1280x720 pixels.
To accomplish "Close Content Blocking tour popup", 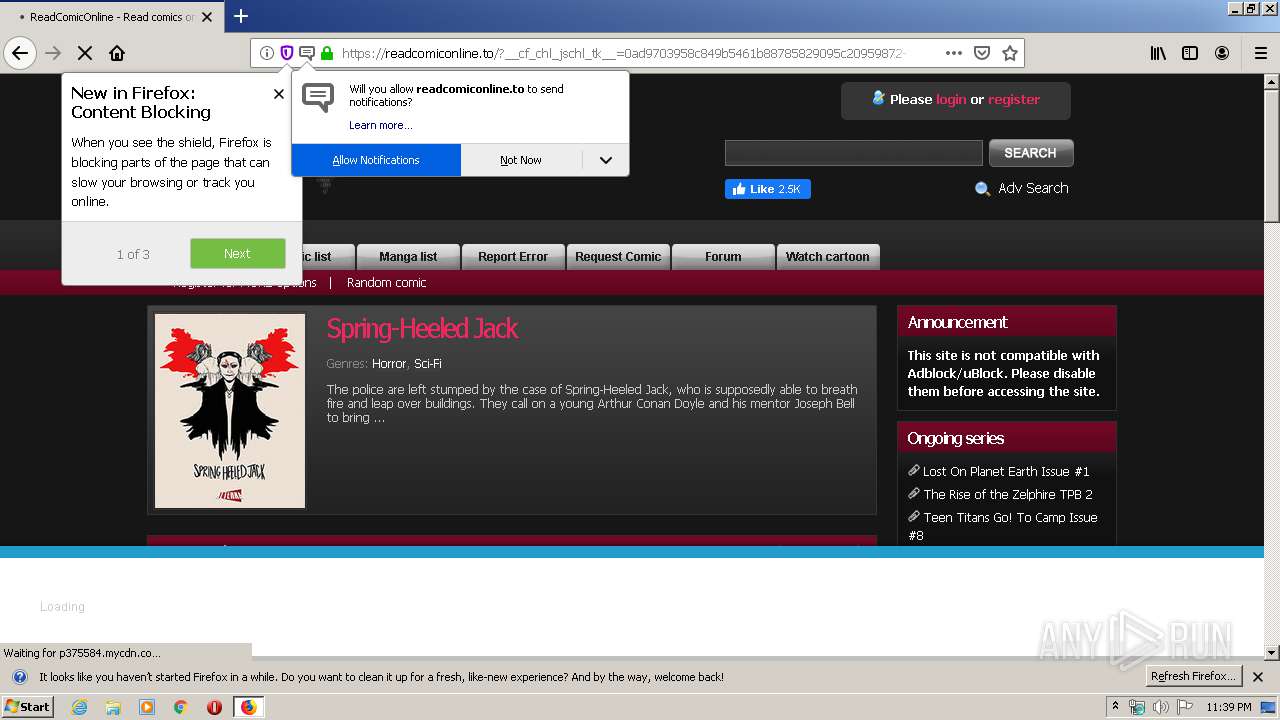I will 279,94.
